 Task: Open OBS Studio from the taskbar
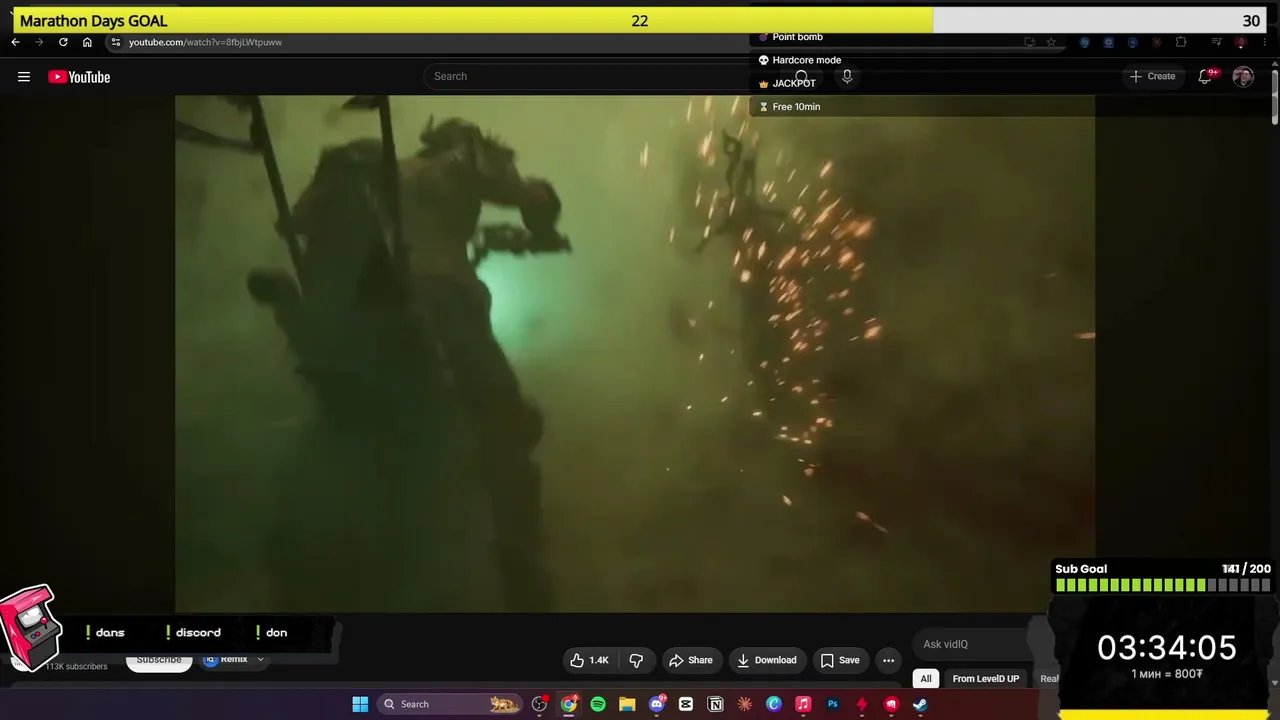click(x=540, y=704)
